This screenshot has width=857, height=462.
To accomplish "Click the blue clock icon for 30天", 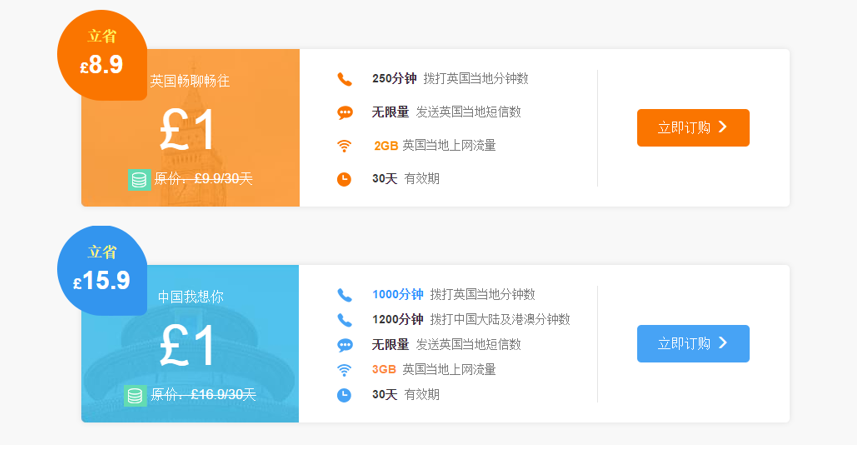I will tap(344, 395).
